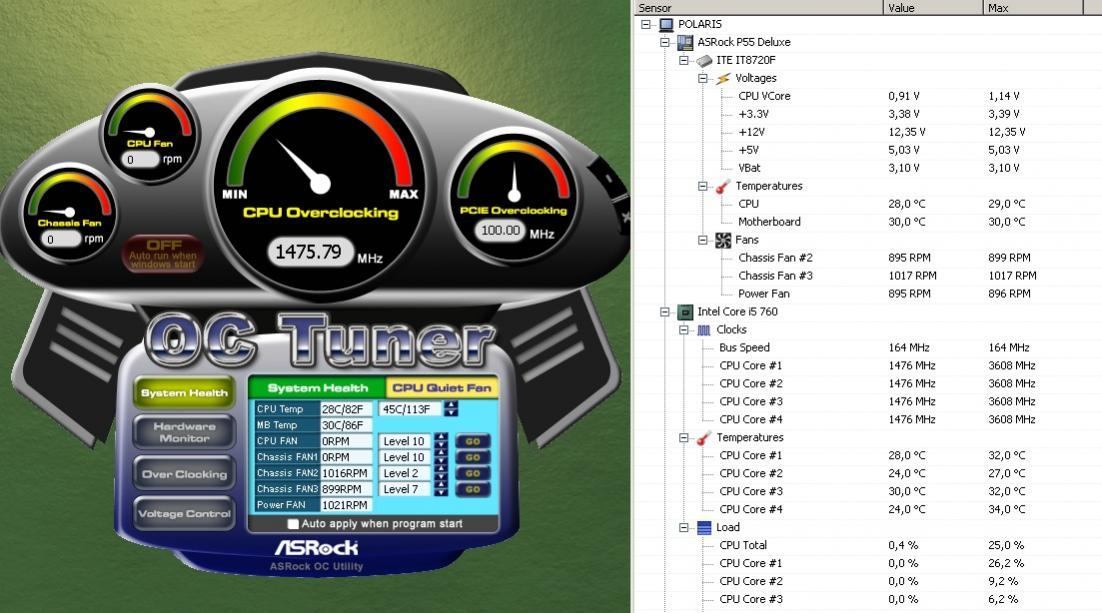Screen dimensions: 1102x613
Task: Open the System Health side menu
Action: click(x=184, y=393)
